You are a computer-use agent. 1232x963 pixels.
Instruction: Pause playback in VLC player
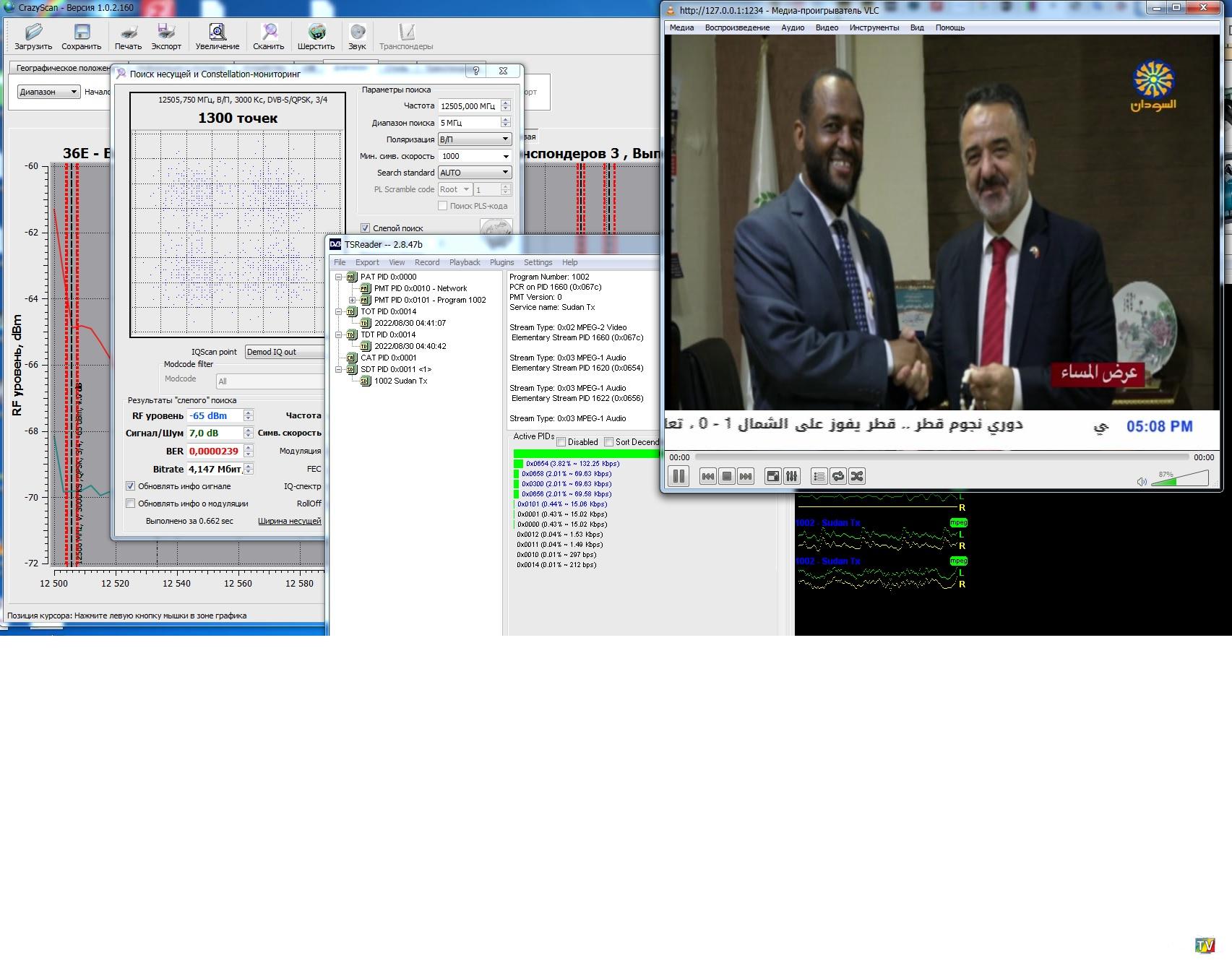tap(679, 476)
